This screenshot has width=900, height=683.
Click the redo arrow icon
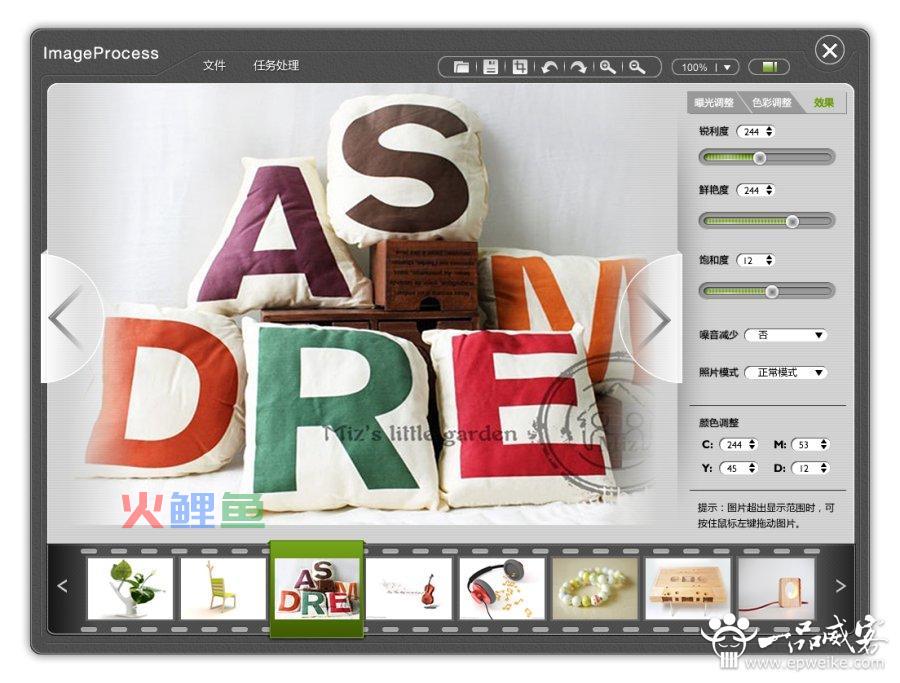578,67
